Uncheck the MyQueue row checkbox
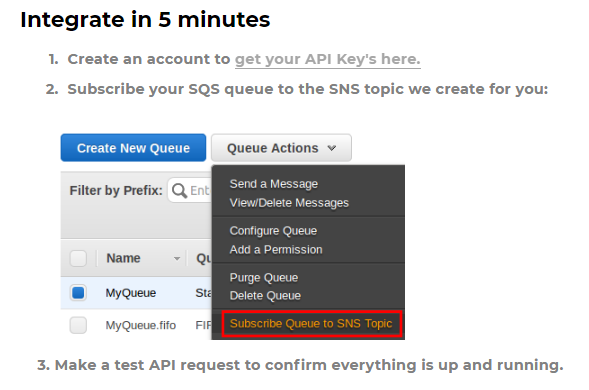This screenshot has width=589, height=390. click(78, 293)
